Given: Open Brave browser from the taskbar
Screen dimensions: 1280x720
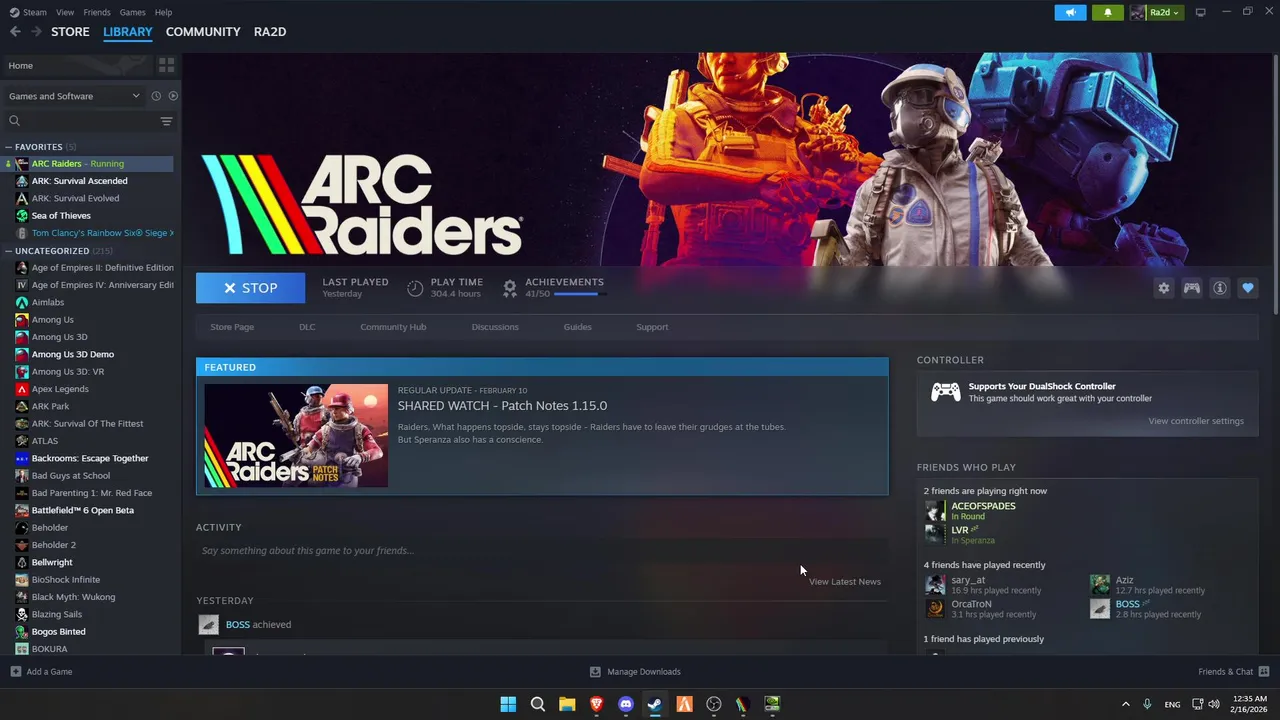Looking at the screenshot, I should coord(596,704).
